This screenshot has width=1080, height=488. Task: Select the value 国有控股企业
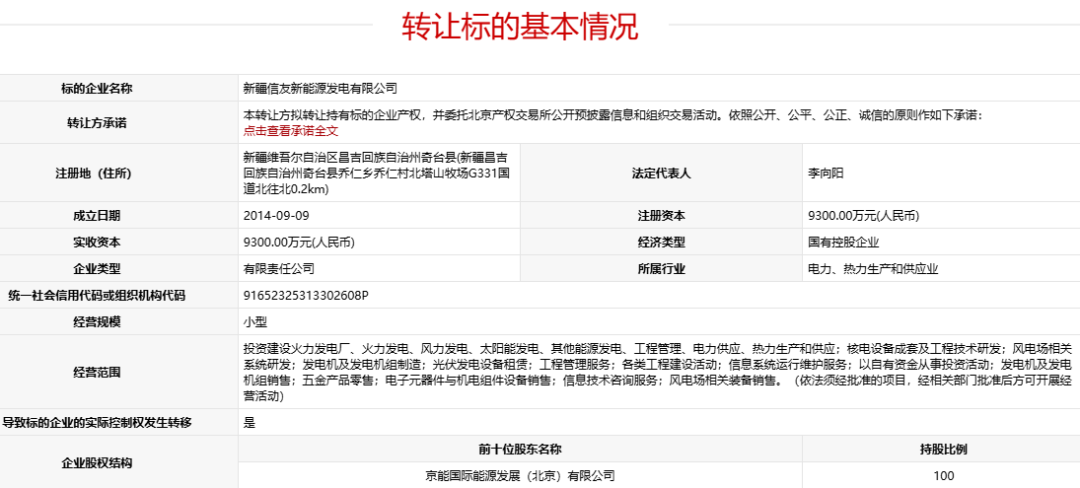coord(844,242)
